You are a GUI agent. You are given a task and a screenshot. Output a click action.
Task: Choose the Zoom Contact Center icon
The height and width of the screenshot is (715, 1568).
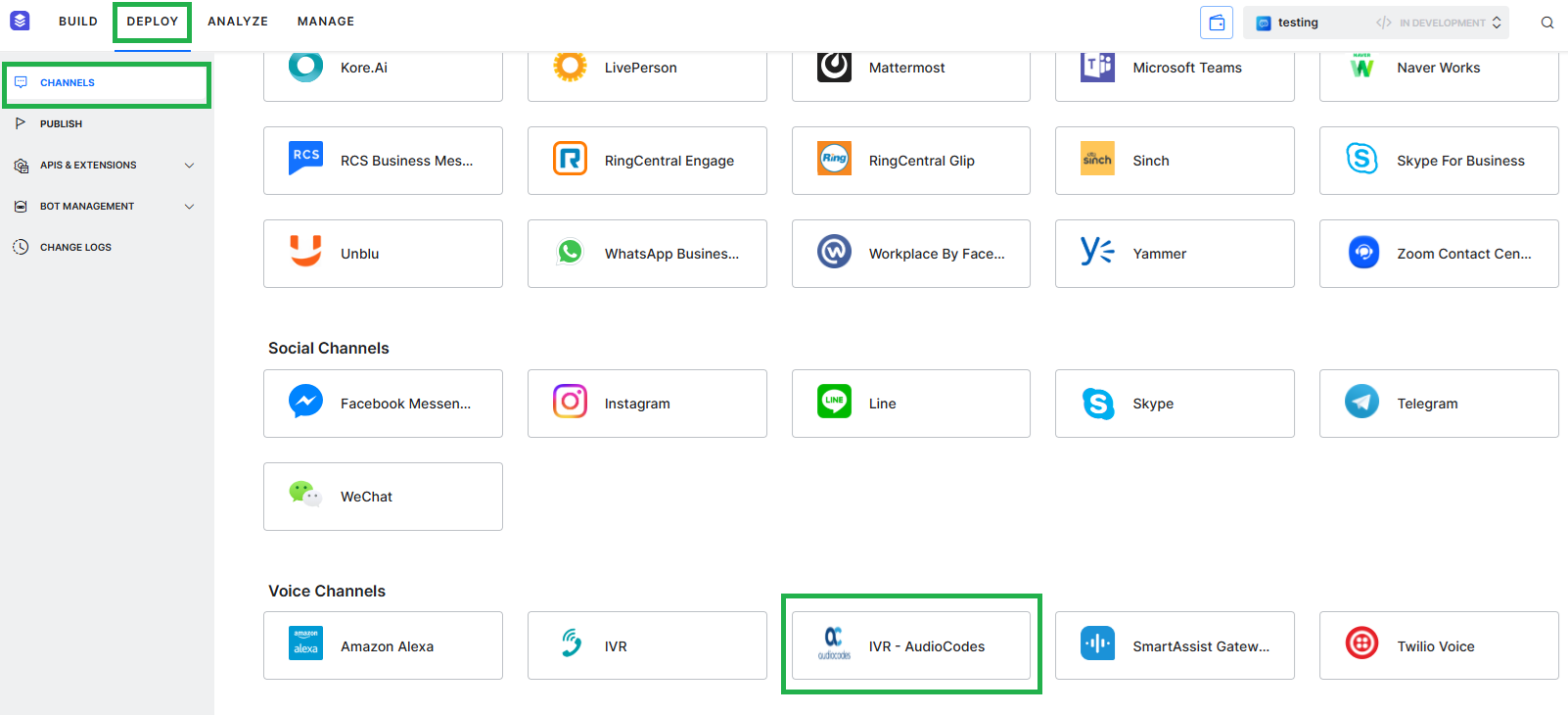[1363, 253]
